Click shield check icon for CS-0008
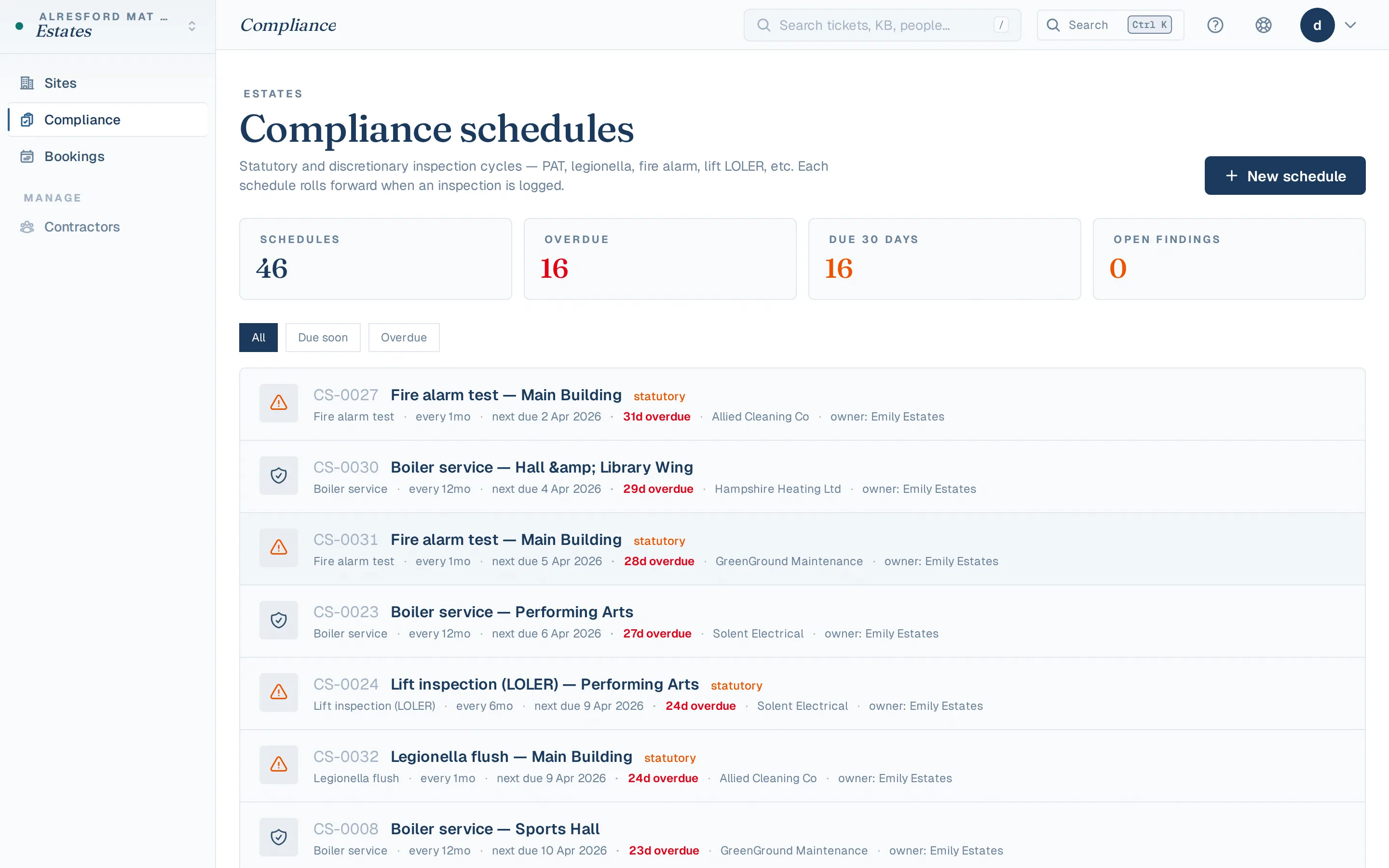 [x=279, y=837]
